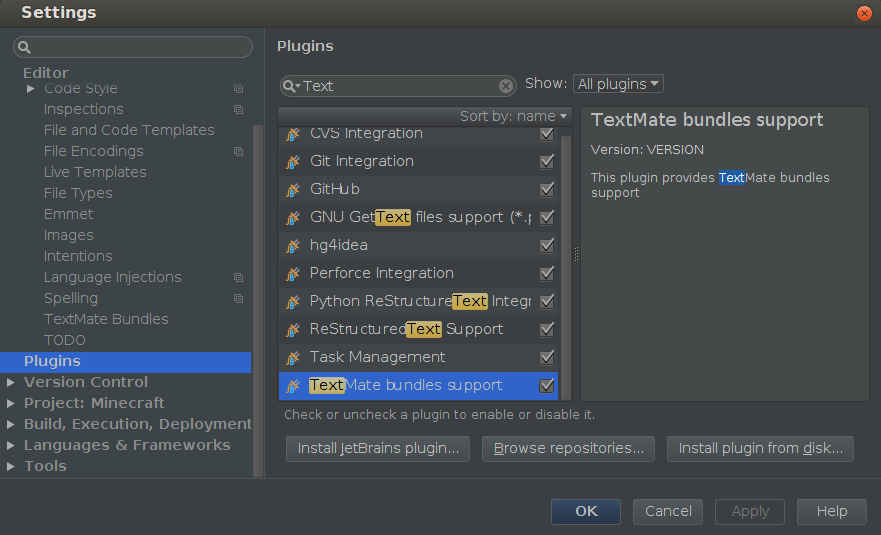This screenshot has width=881, height=535.
Task: Click the Perforce Integration plugin icon
Action: tap(293, 274)
